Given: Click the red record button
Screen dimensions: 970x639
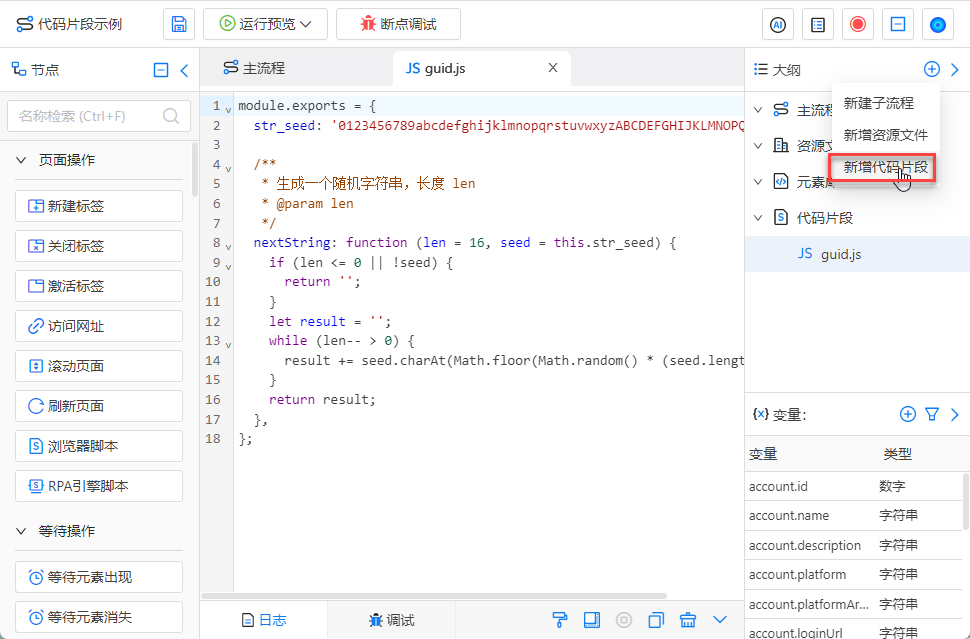Looking at the screenshot, I should coord(857,25).
